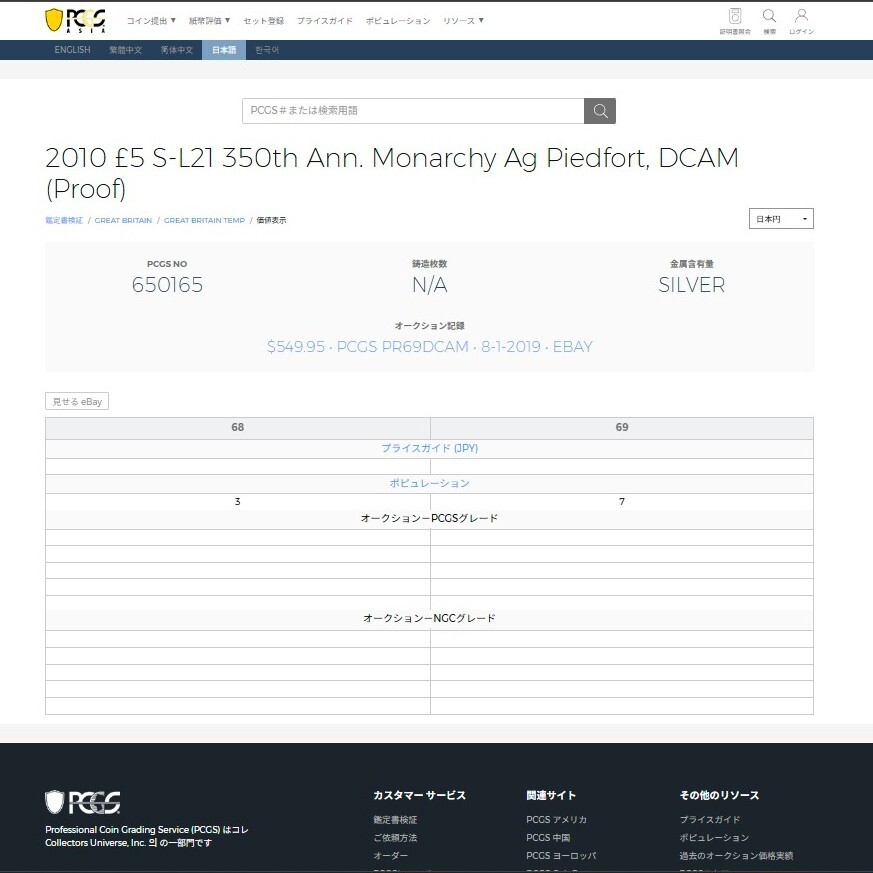873x873 pixels.
Task: Open the プライスガイド menu item
Action: pos(325,21)
